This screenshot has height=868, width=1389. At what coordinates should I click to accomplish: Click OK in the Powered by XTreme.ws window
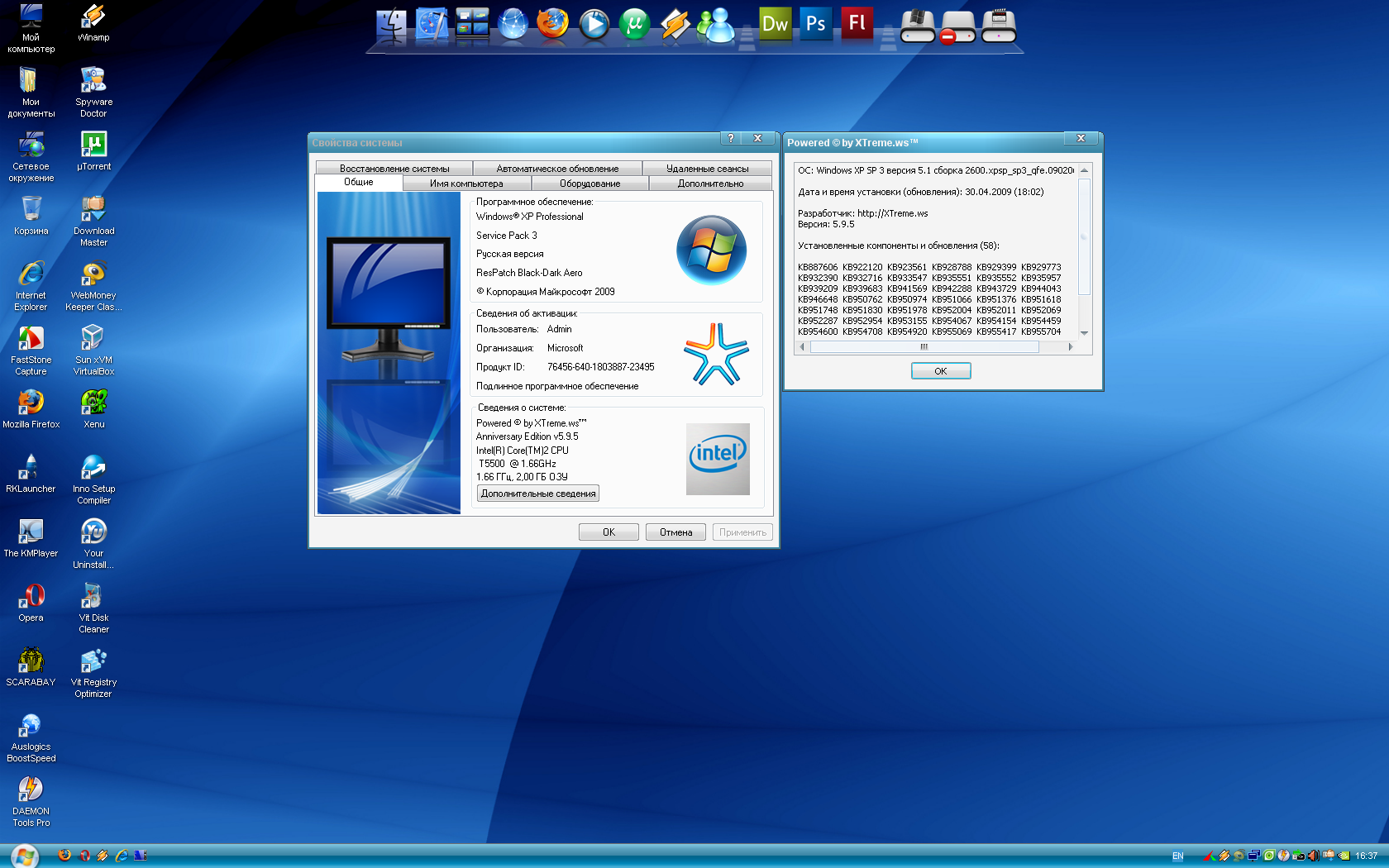click(941, 371)
